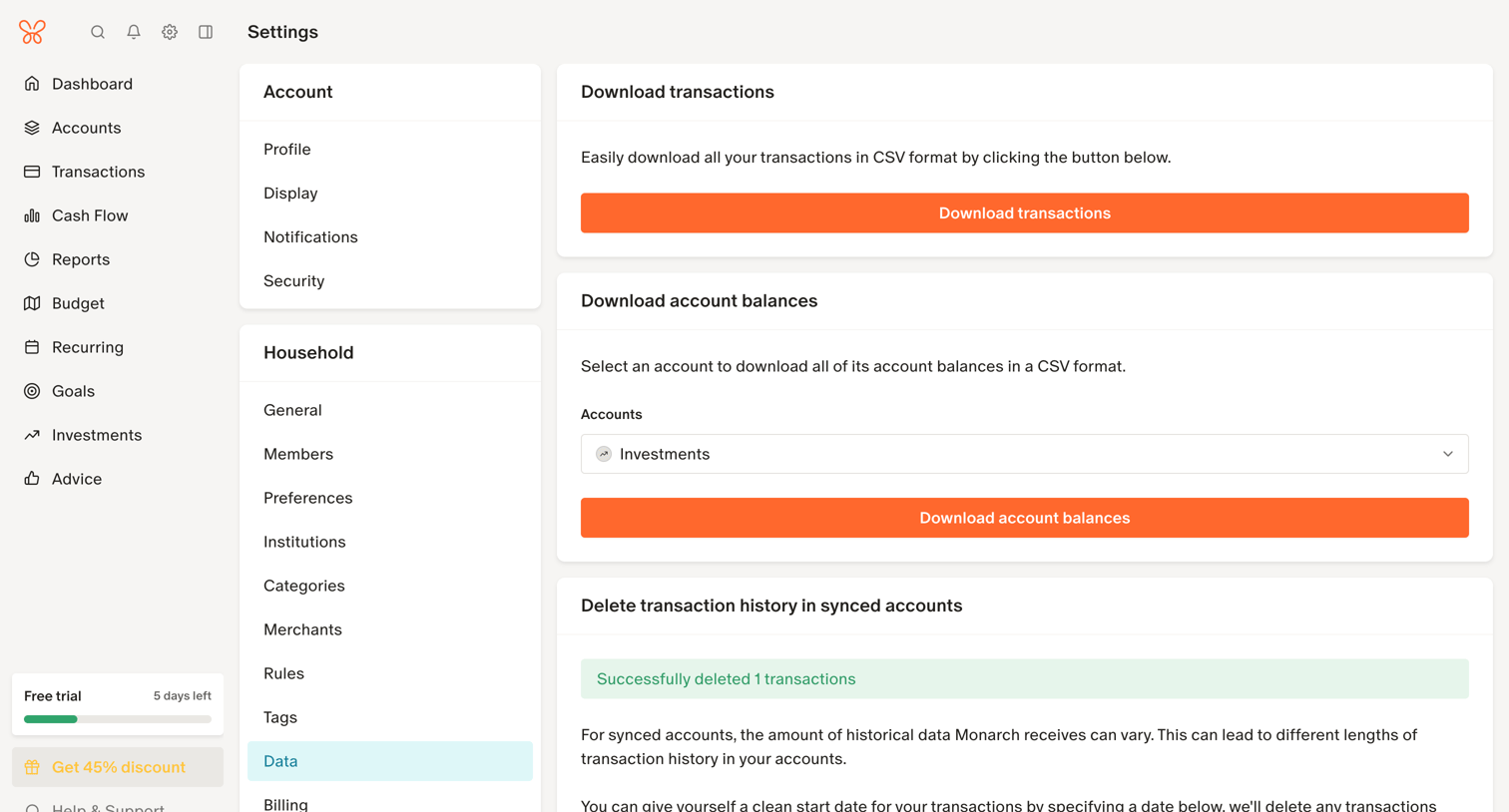Image resolution: width=1509 pixels, height=812 pixels.
Task: Click the Download account balances heading
Action: click(699, 301)
